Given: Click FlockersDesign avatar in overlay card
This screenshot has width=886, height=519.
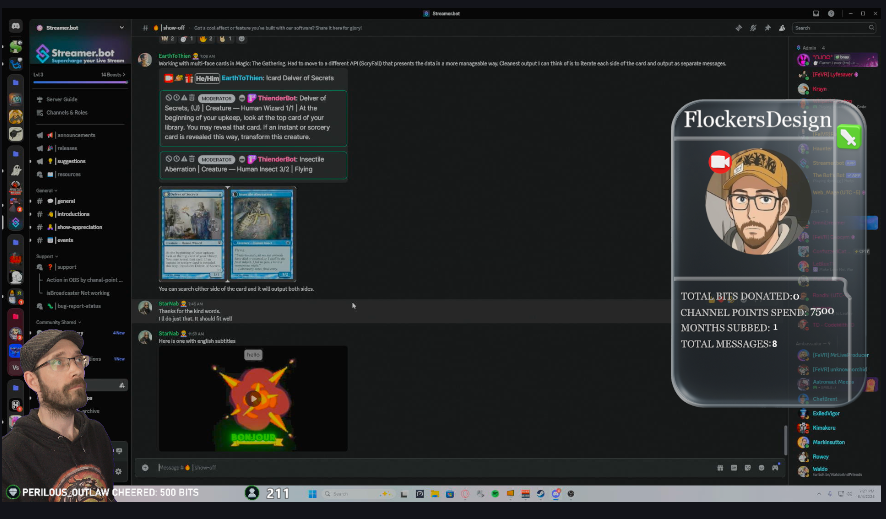Looking at the screenshot, I should (x=758, y=201).
